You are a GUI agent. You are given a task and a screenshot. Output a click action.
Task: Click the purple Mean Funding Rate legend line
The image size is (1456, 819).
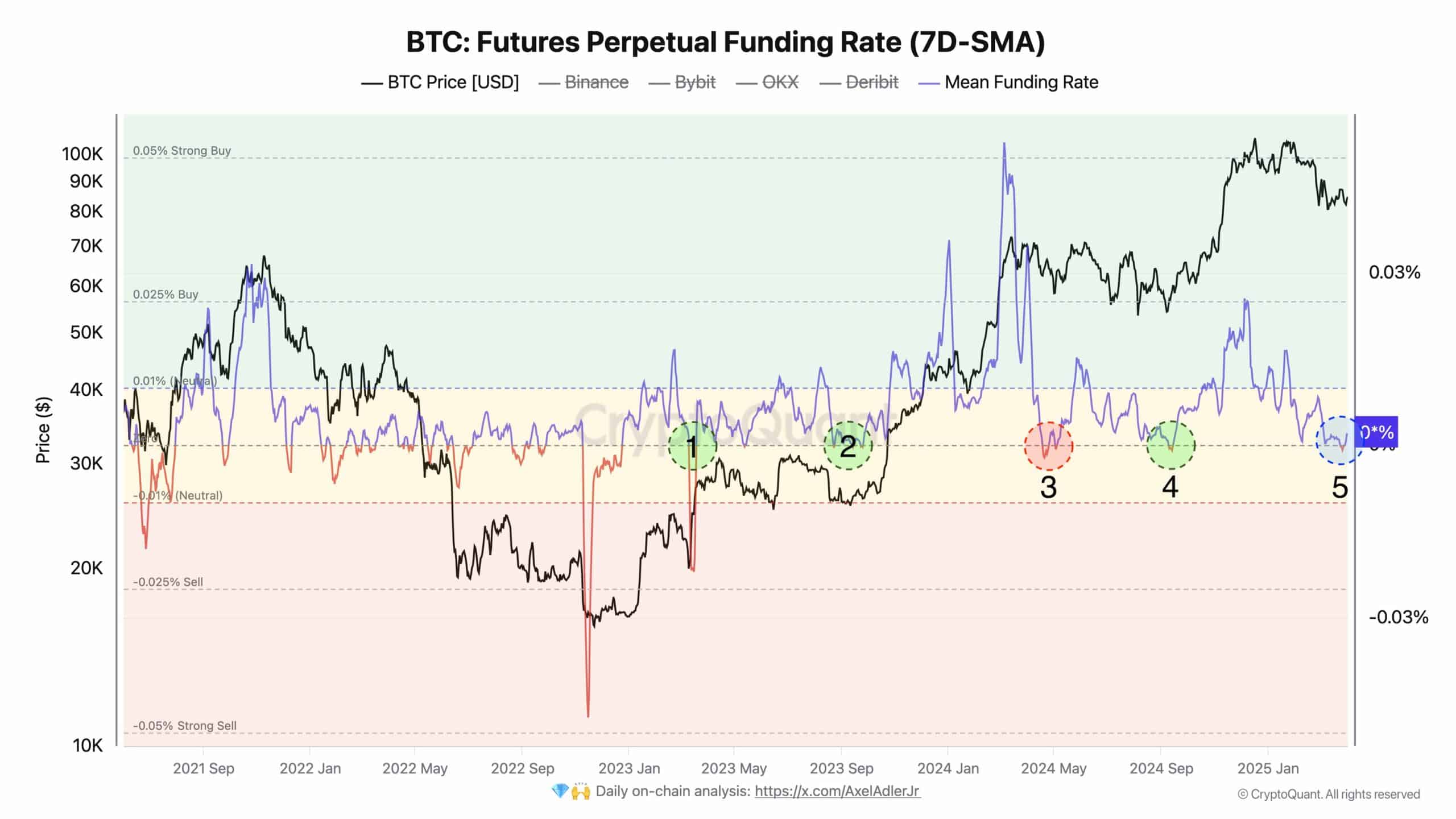point(928,83)
